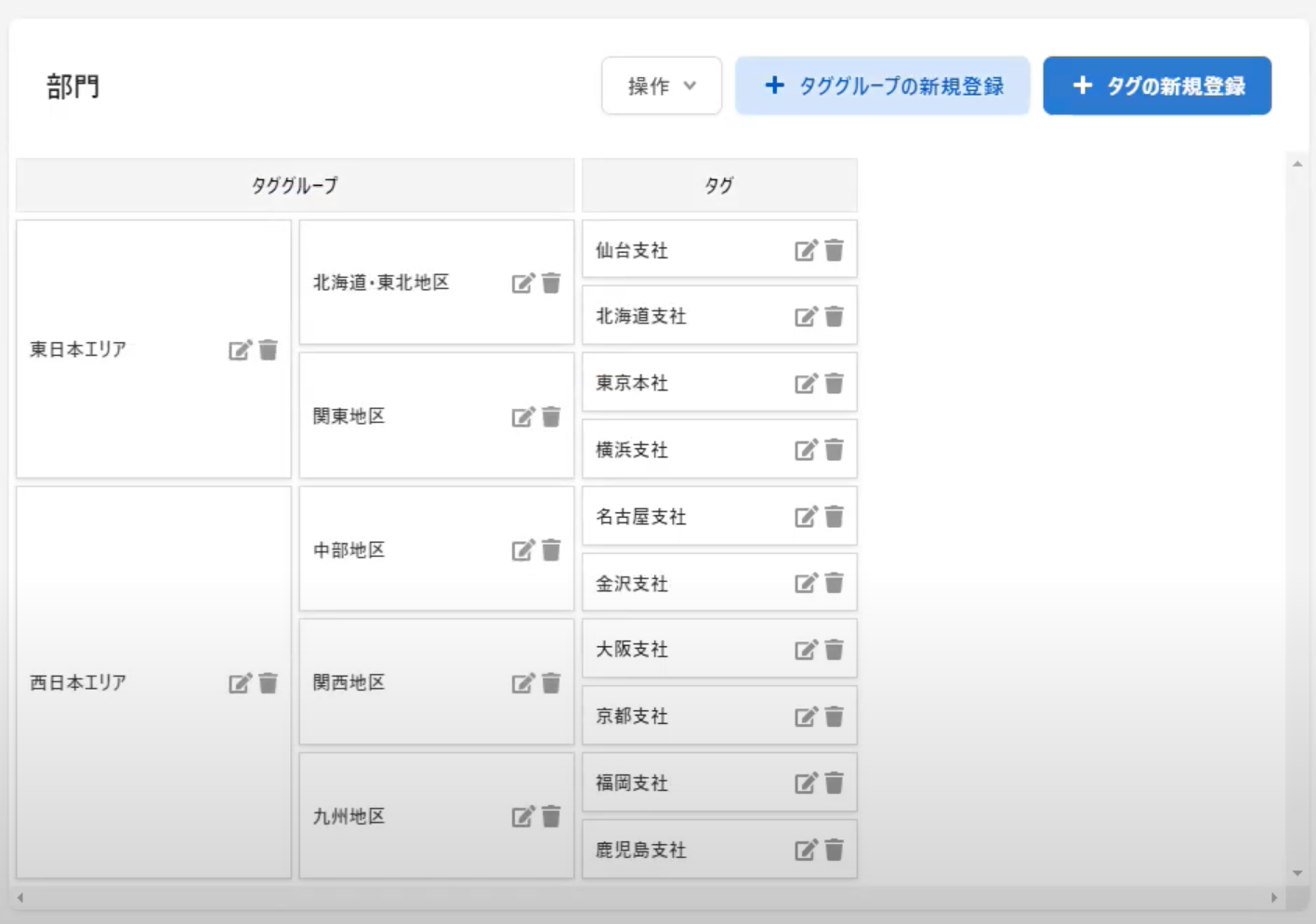This screenshot has width=1316, height=924.
Task: Edit the 東京本社 tag
Action: [x=805, y=384]
